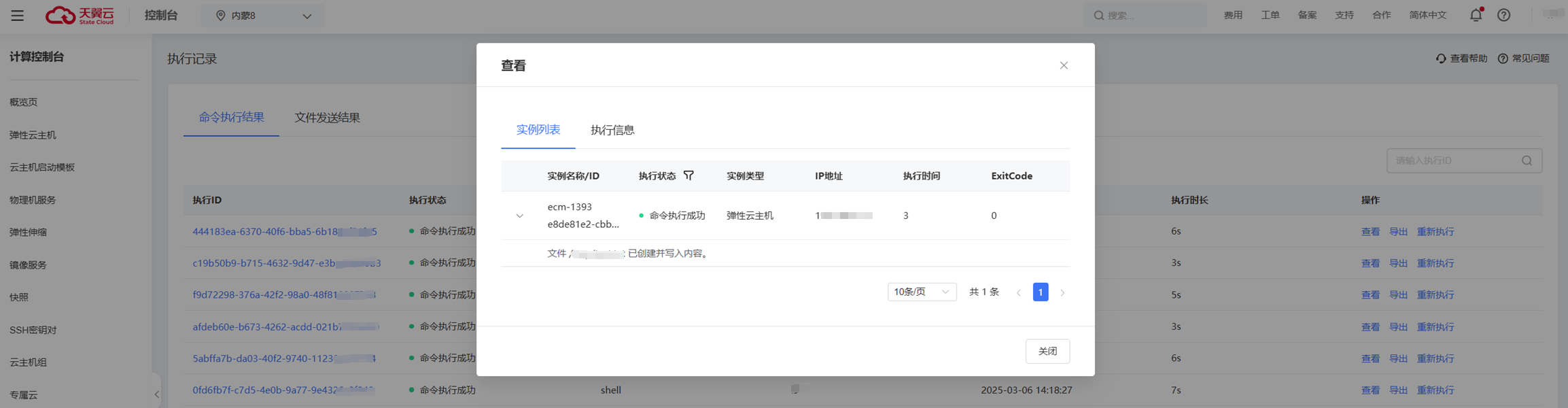Open execution ID starting c19b50b9

tap(286, 263)
